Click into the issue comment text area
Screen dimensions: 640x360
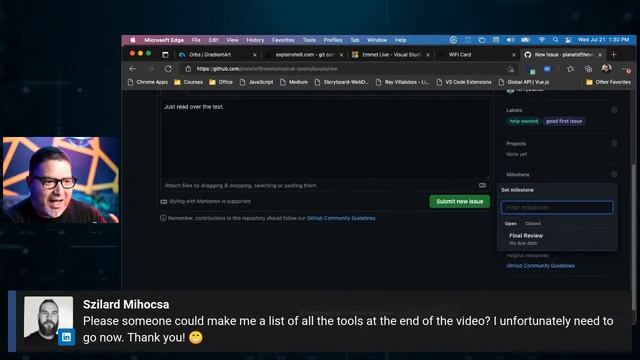325,138
